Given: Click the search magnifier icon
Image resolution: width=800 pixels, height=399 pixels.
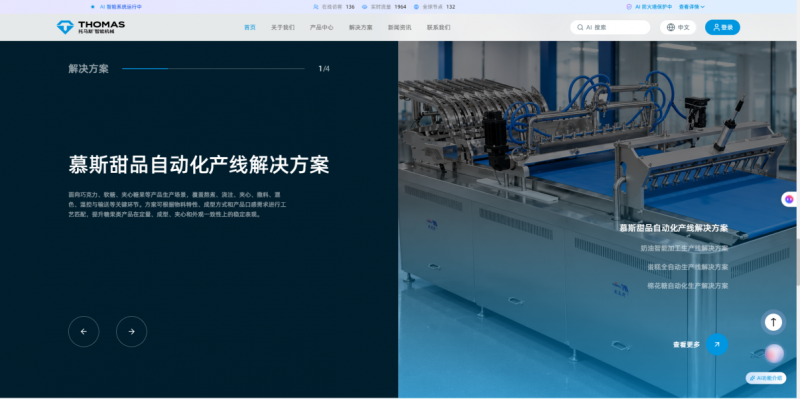Looking at the screenshot, I should (580, 28).
